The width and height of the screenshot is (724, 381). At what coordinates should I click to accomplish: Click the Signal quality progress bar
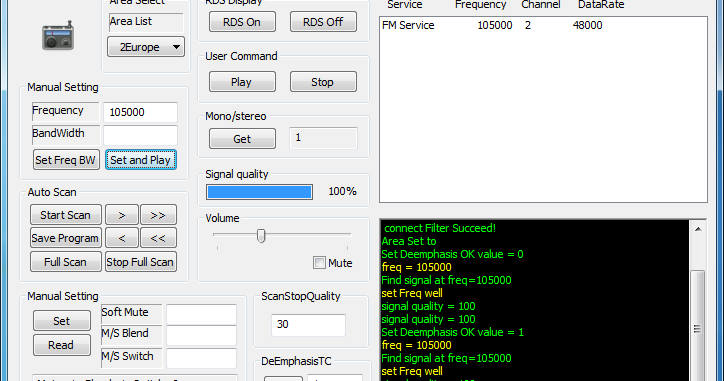(x=259, y=192)
